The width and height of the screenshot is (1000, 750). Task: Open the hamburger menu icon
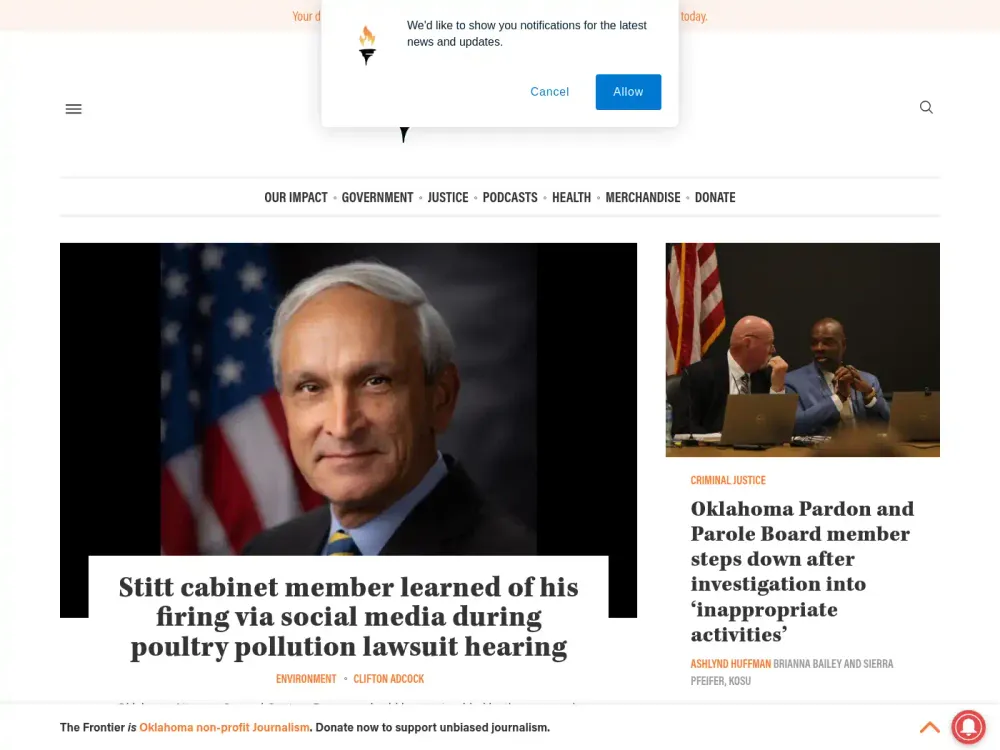(73, 109)
